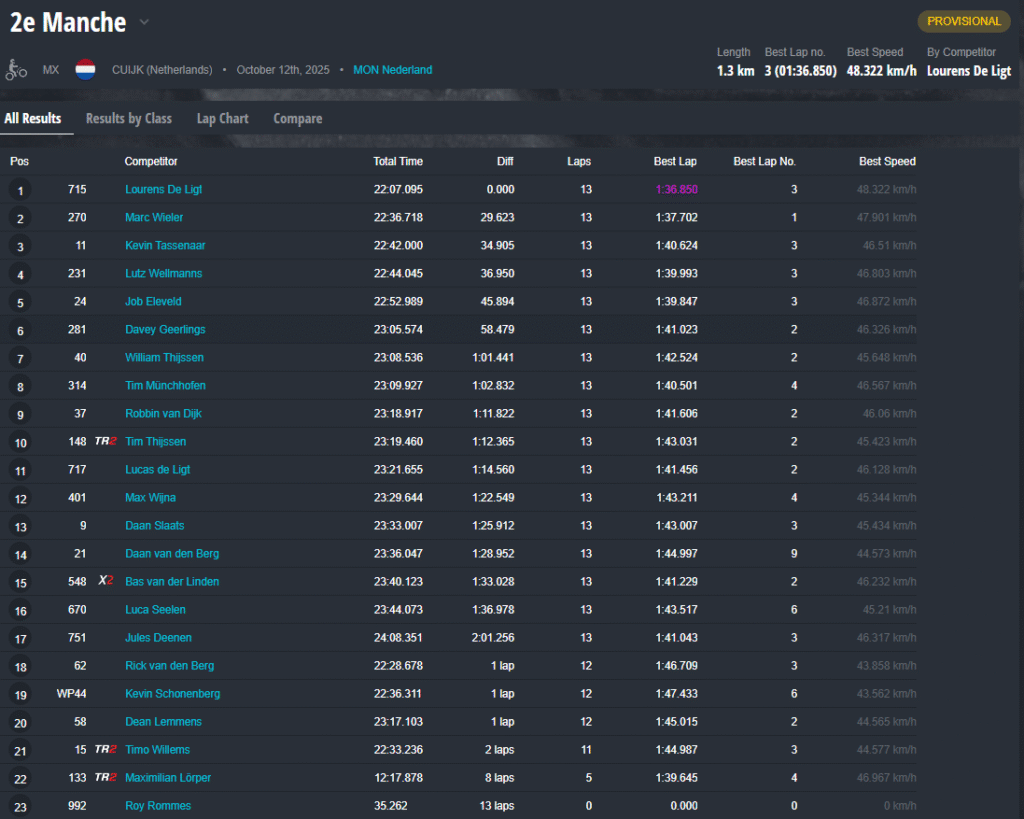The height and width of the screenshot is (819, 1024).
Task: Click the PROVISIONAL status badge
Action: click(x=963, y=21)
